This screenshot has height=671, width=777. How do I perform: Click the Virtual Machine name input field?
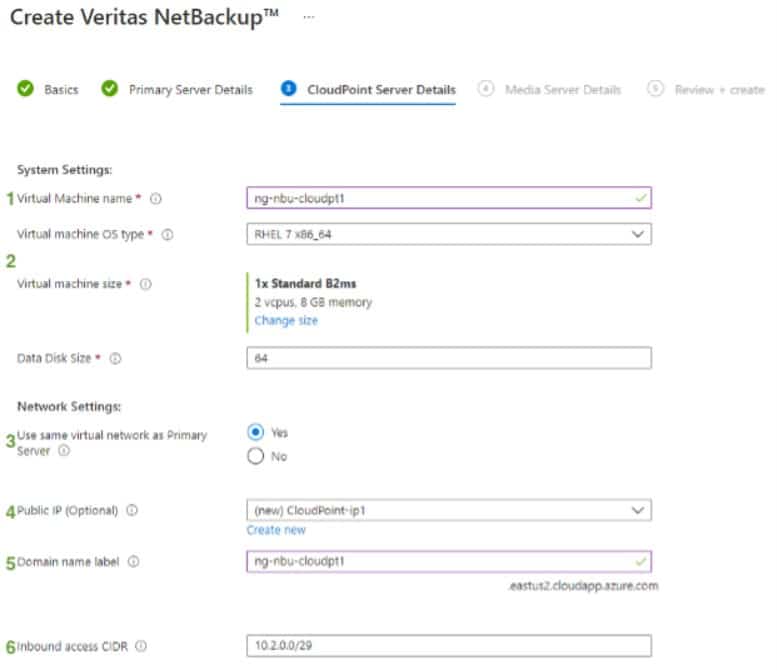(x=449, y=198)
